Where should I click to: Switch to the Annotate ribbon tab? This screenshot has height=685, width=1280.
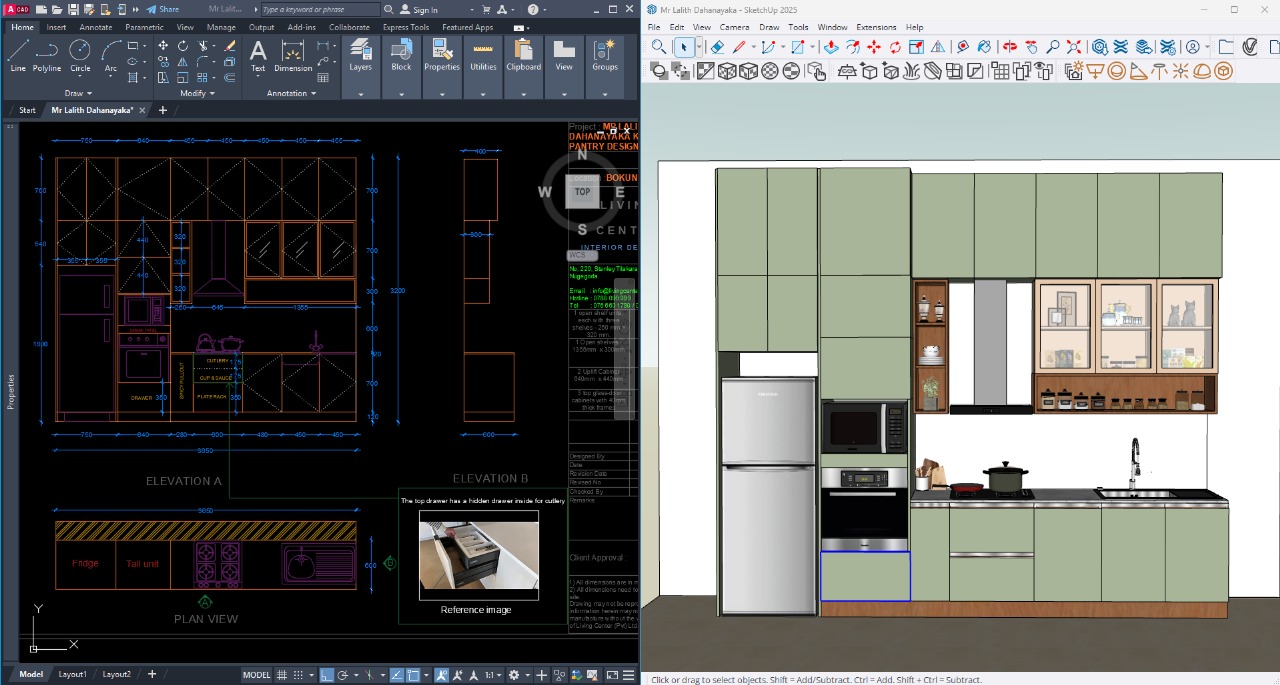pos(96,27)
